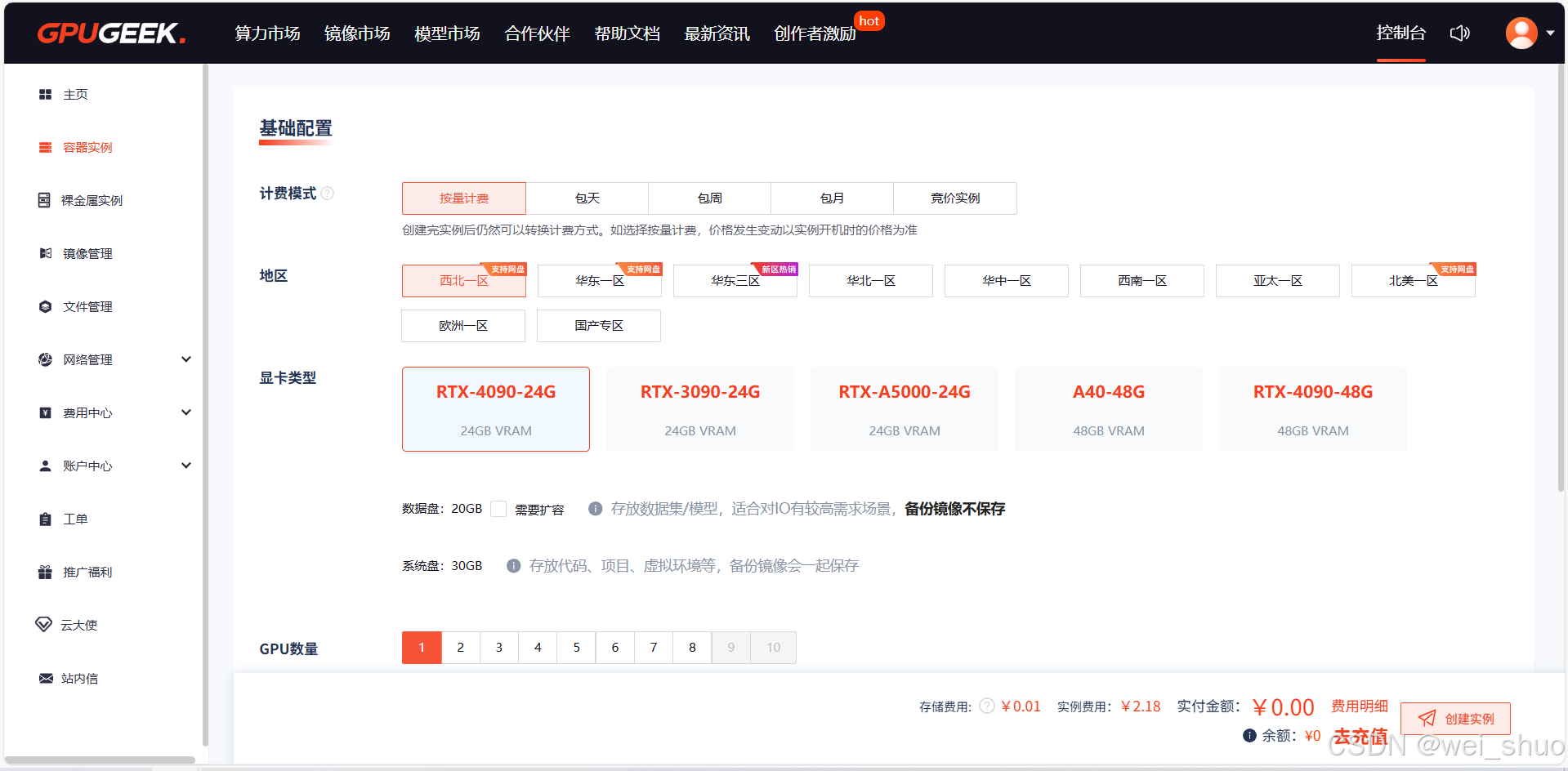Select 包天 billing mode
This screenshot has height=771, width=1568.
[587, 198]
